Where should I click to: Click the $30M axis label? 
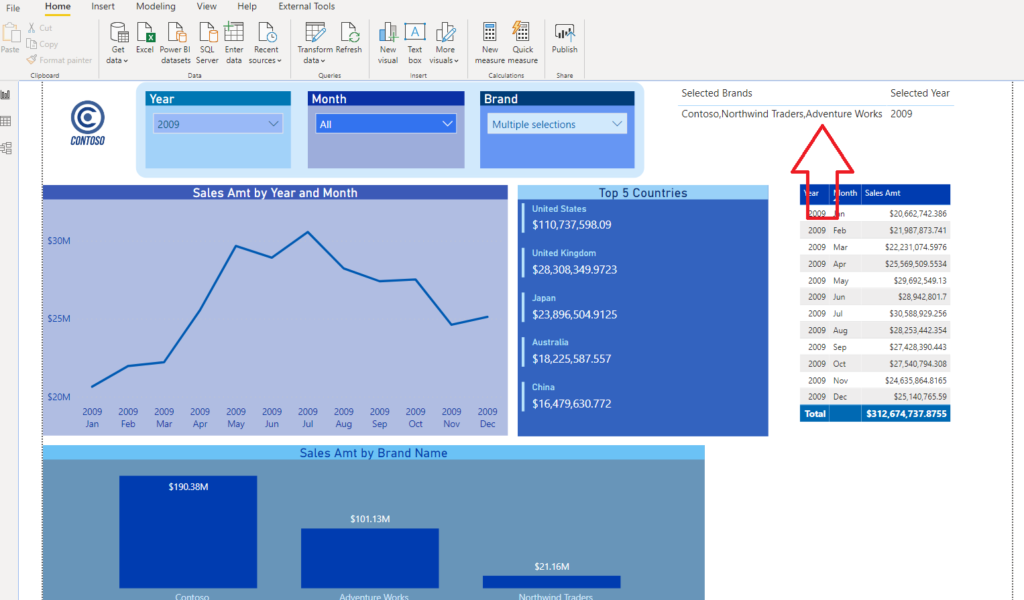click(x=59, y=241)
